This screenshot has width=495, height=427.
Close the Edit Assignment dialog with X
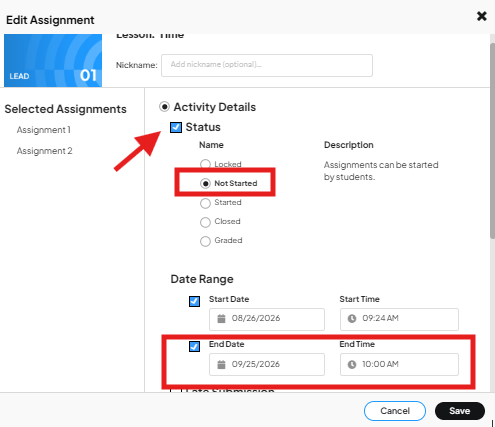(x=482, y=16)
